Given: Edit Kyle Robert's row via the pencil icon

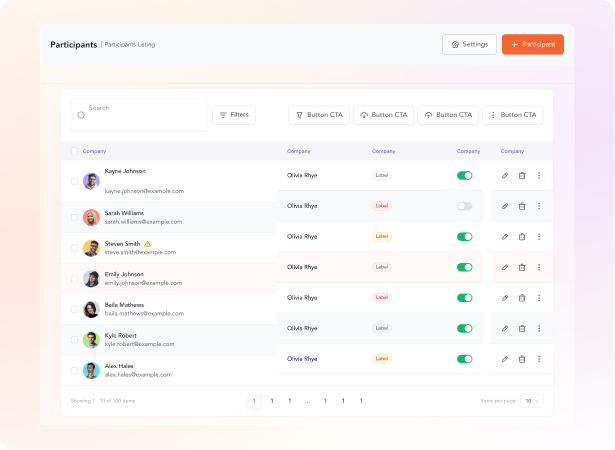Looking at the screenshot, I should pyautogui.click(x=505, y=328).
